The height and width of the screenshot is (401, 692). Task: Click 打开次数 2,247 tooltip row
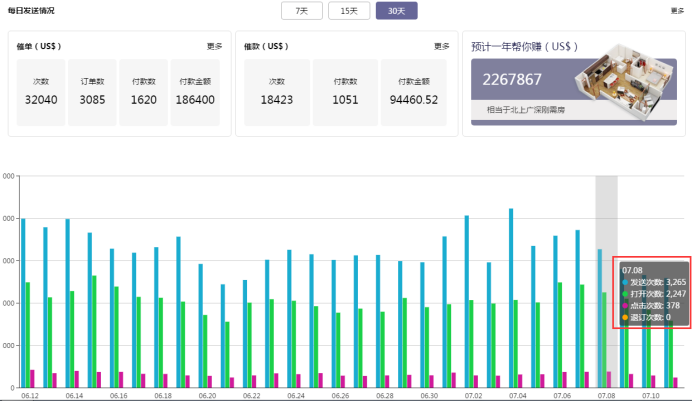pyautogui.click(x=654, y=294)
